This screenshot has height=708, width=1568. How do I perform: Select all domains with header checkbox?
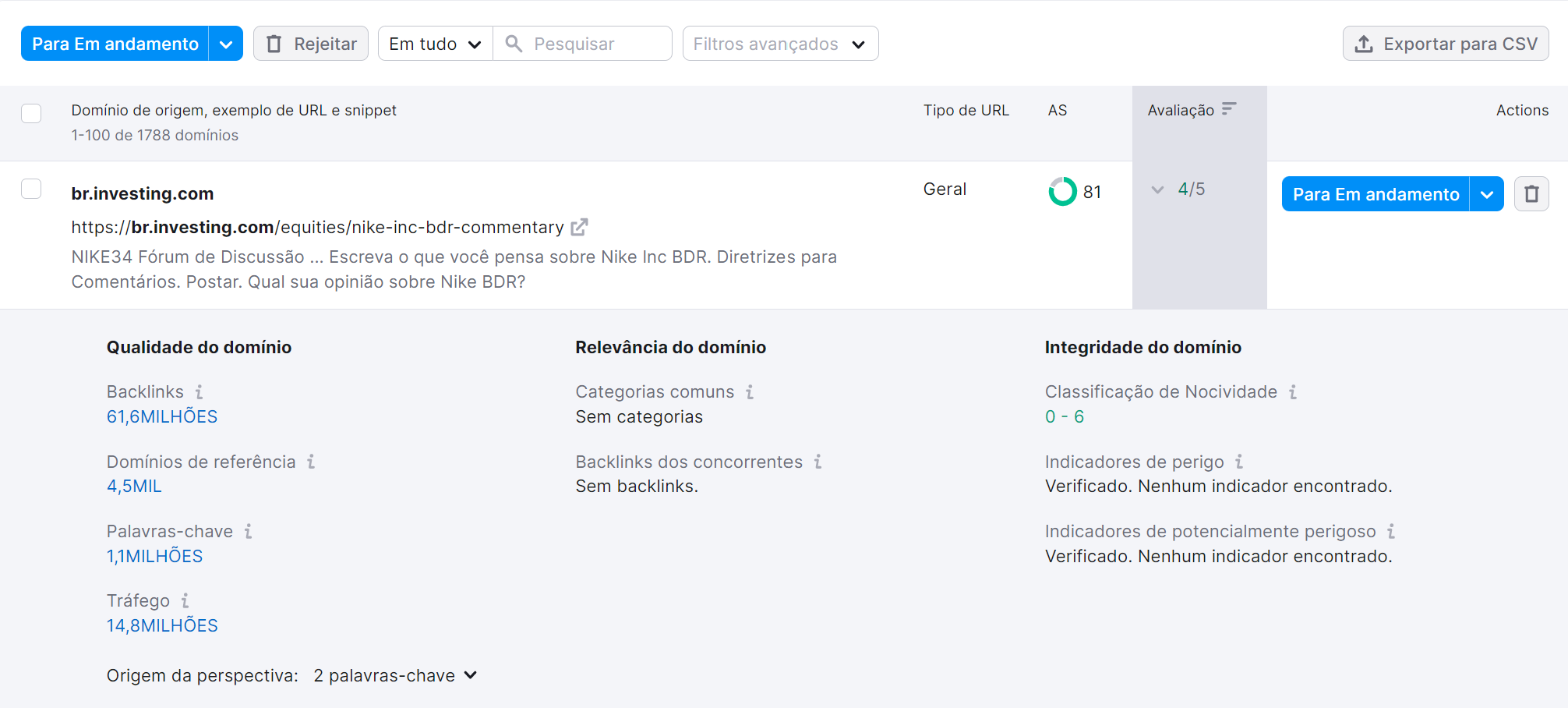pos(31,113)
